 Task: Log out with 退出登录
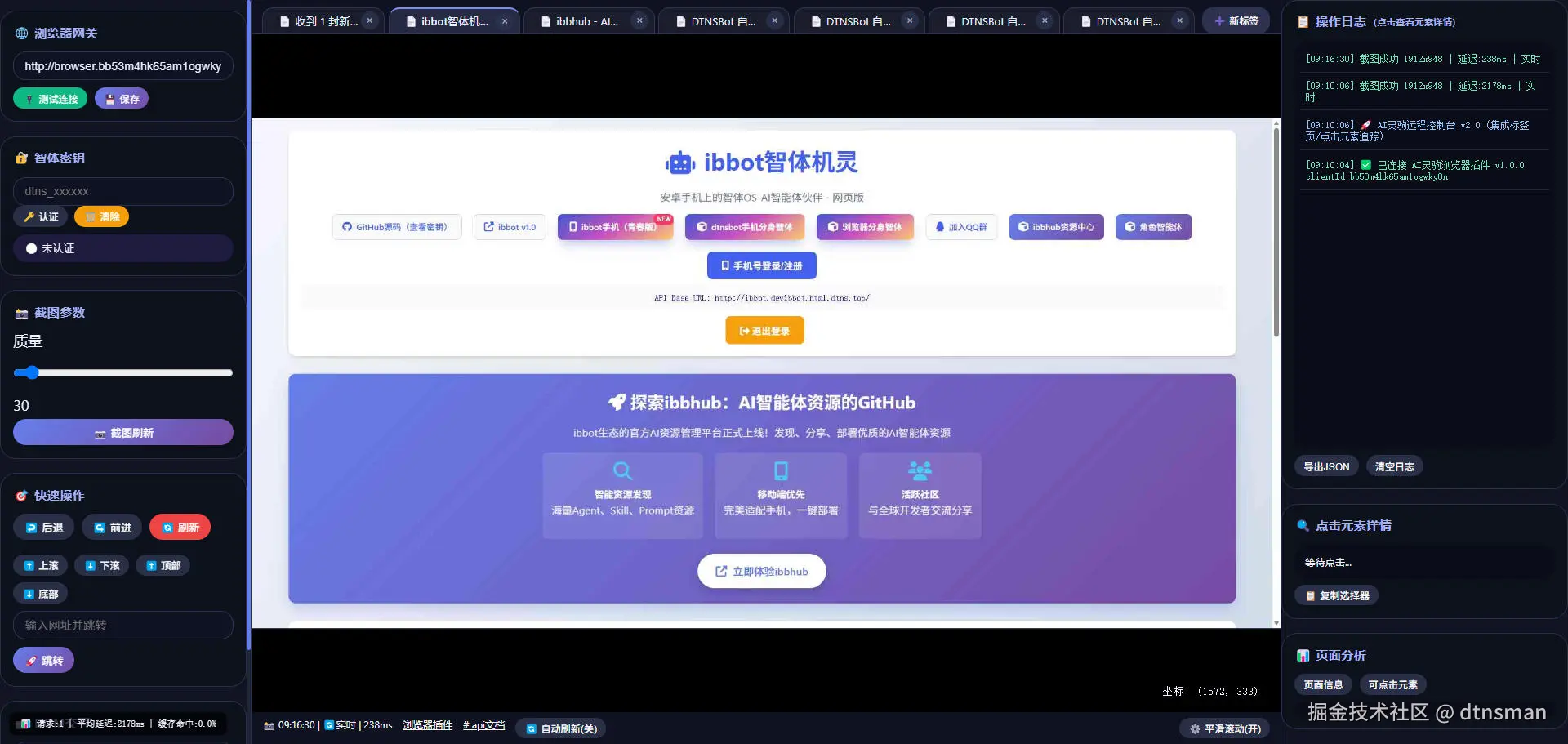click(x=765, y=331)
